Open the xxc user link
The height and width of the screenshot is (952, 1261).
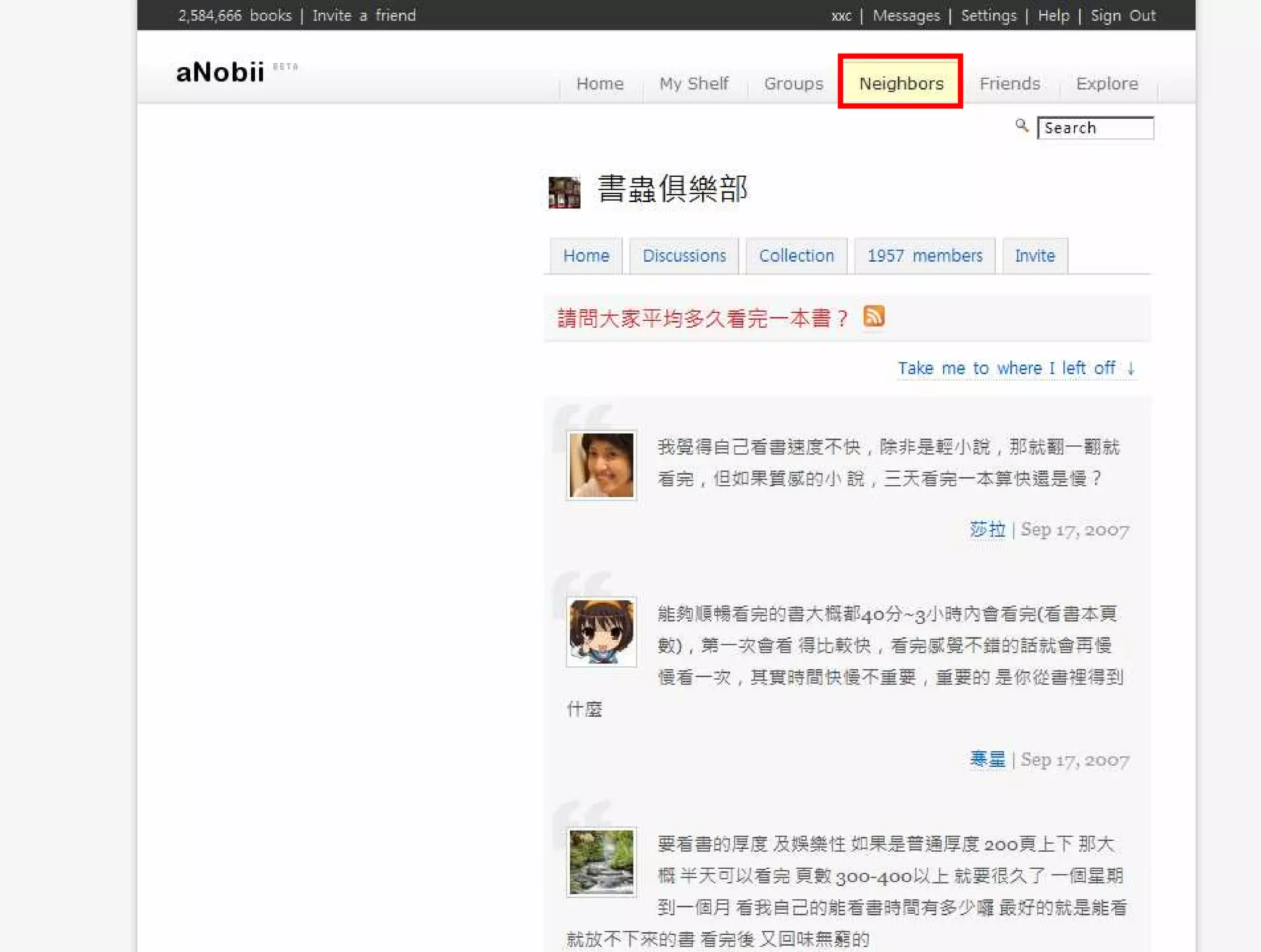tap(841, 16)
